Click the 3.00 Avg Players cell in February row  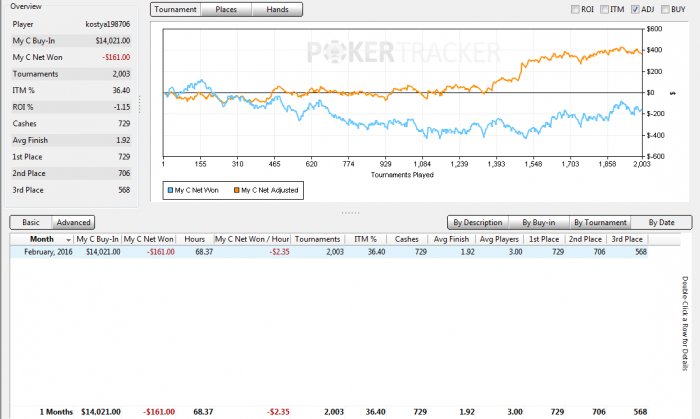click(515, 252)
